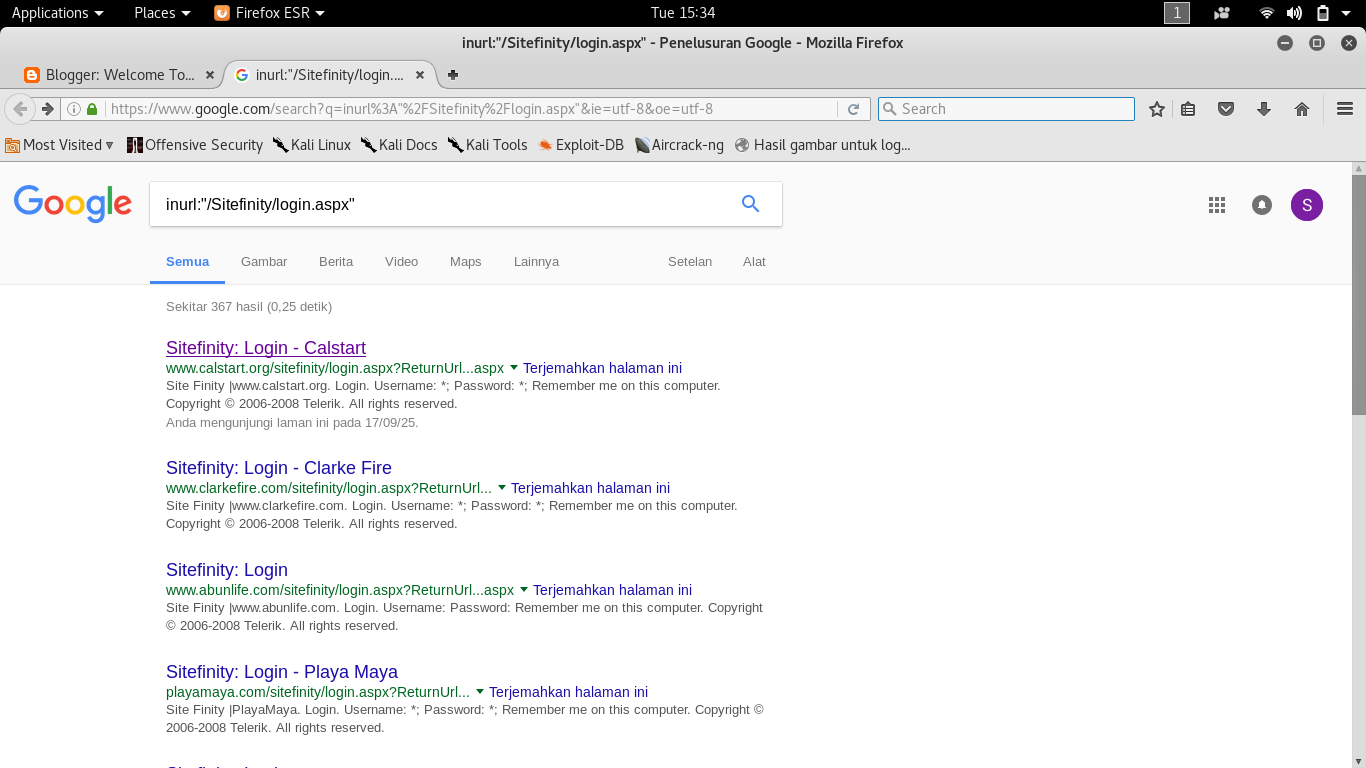Translate the playamaya.com result page
Image resolution: width=1366 pixels, height=768 pixels.
click(x=568, y=692)
